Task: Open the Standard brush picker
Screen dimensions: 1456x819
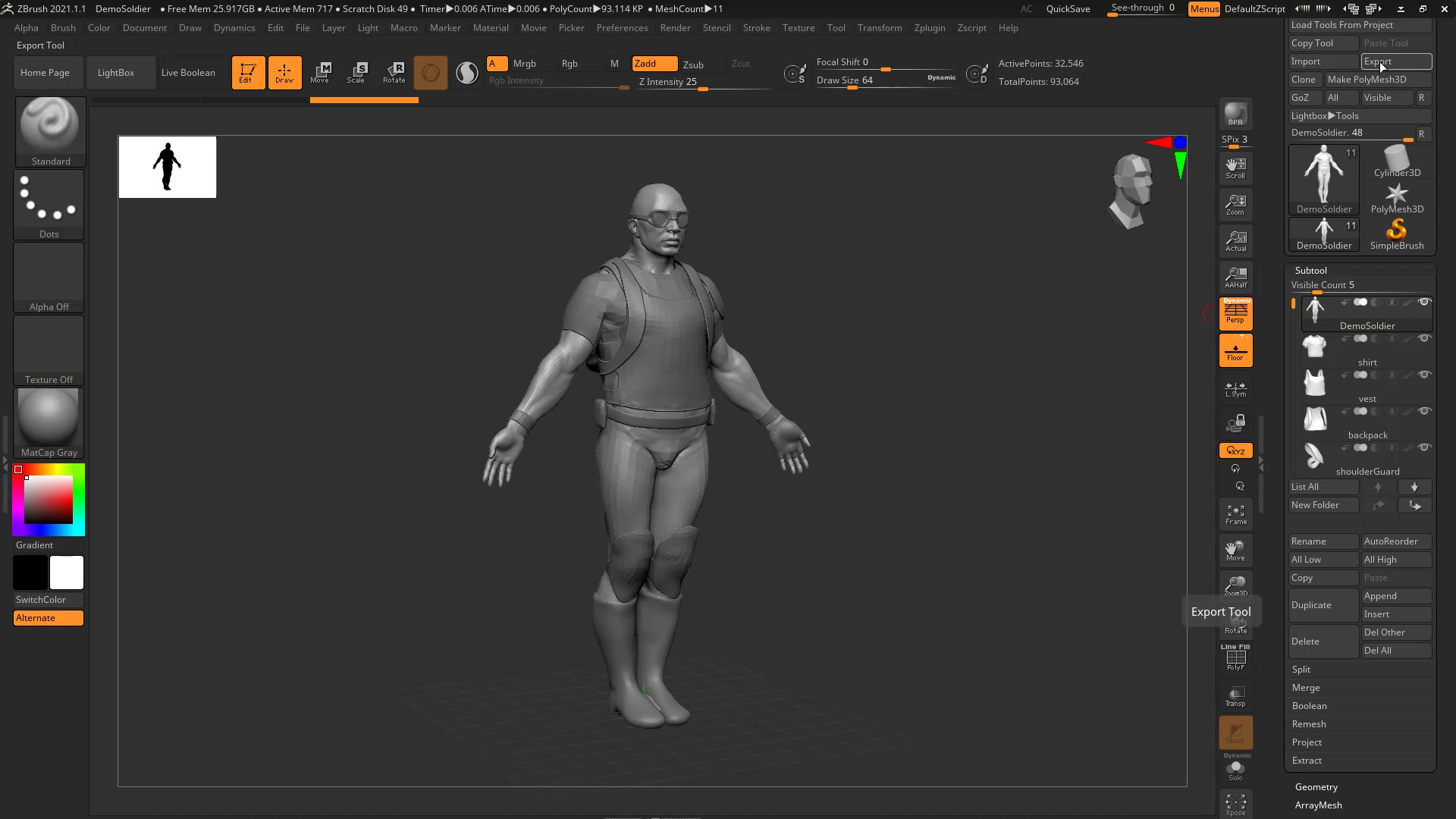Action: pos(50,131)
